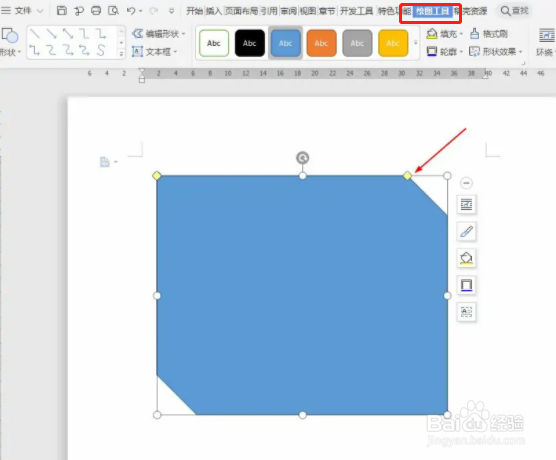
Task: Click the floating outline icon beside shape
Action: 466,285
